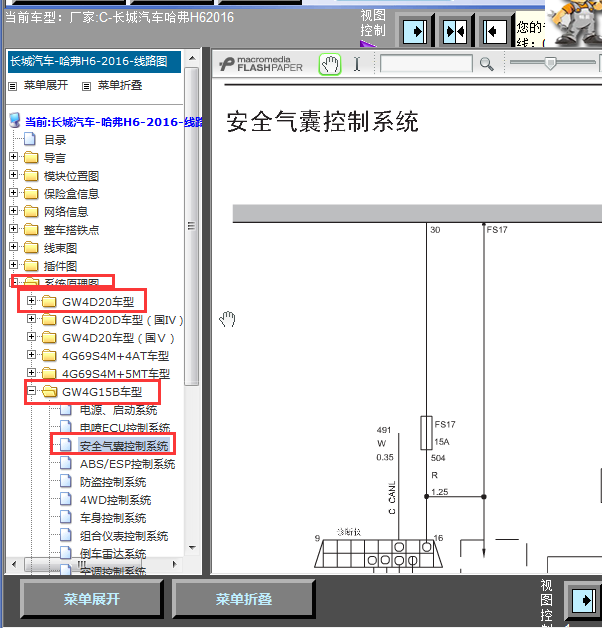Click the bottom 菜单折叠 button

tap(244, 599)
